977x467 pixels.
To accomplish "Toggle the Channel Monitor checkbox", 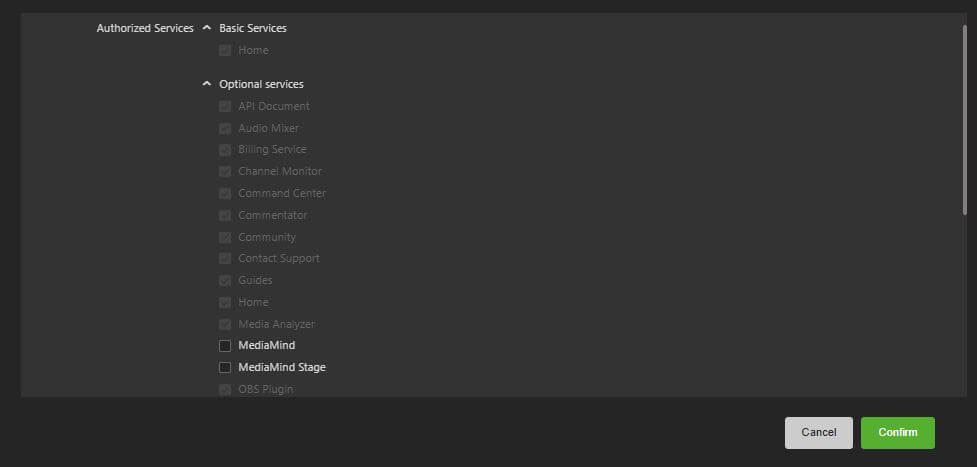I will point(225,172).
